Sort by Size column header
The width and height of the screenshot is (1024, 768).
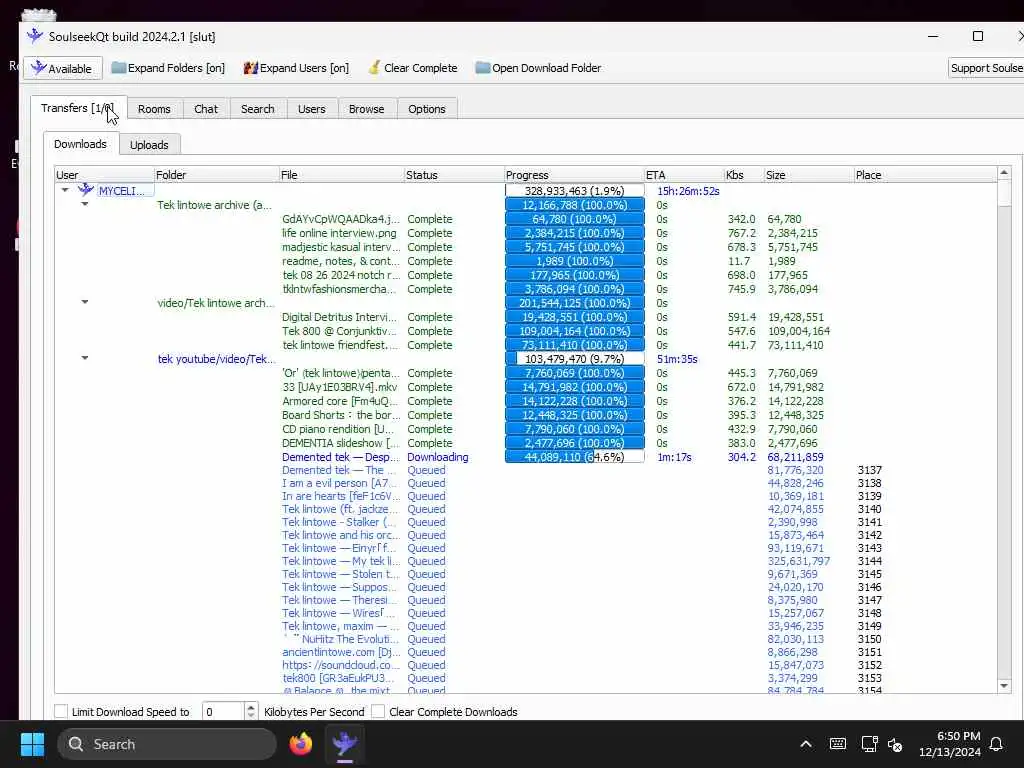click(x=808, y=175)
